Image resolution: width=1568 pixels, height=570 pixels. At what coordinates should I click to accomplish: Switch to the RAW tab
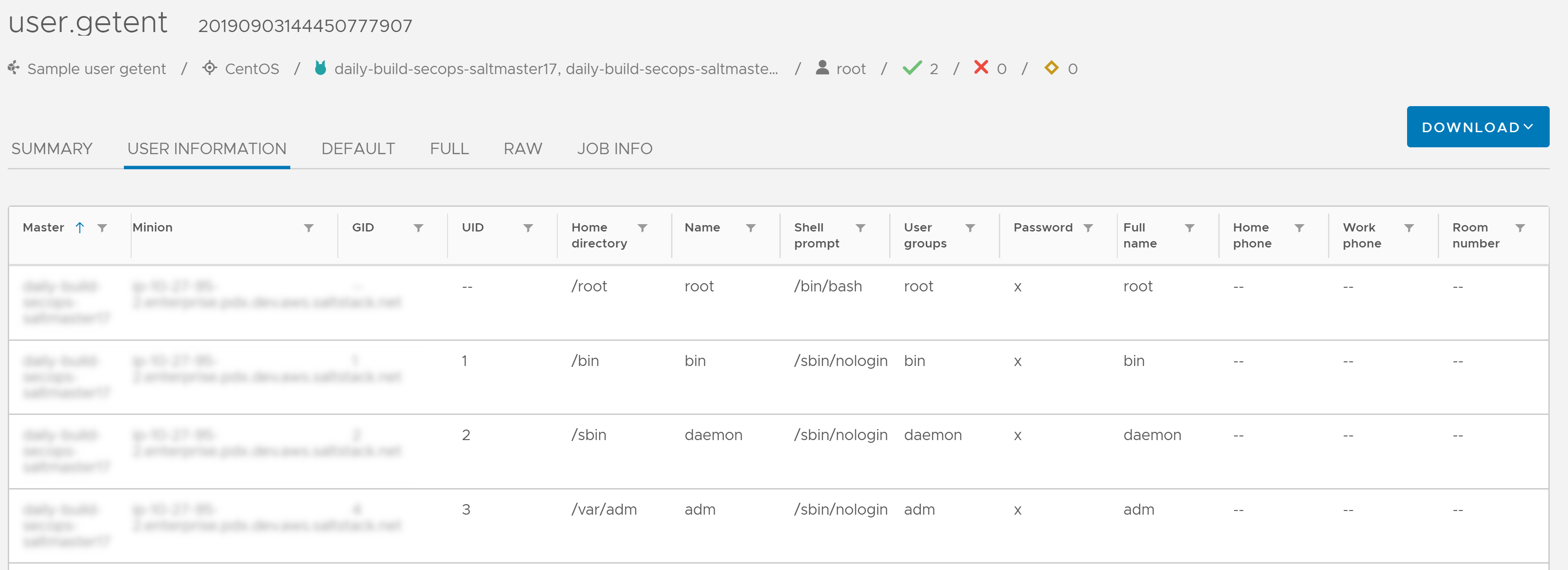pyautogui.click(x=522, y=149)
